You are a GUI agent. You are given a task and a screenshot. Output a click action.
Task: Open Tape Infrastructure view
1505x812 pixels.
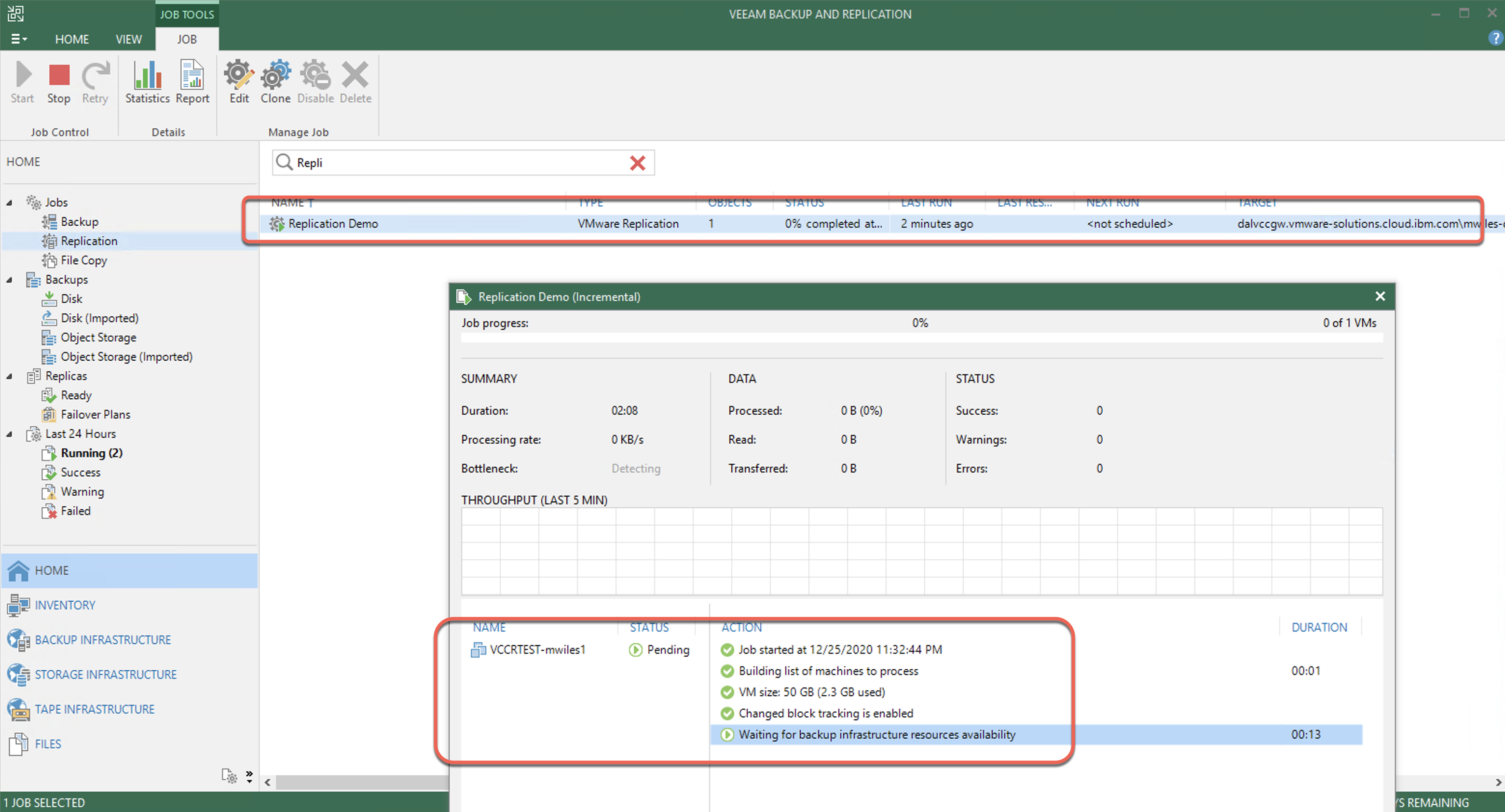tap(95, 709)
